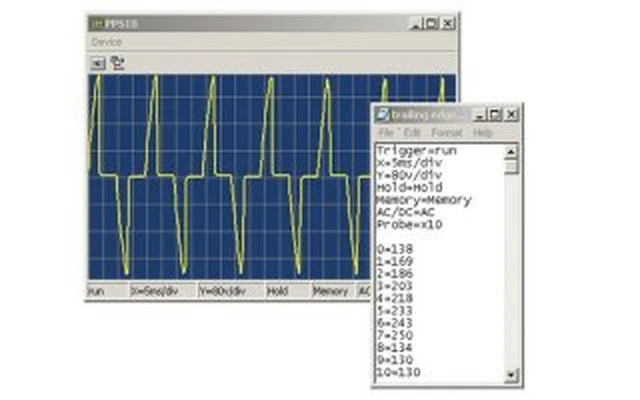640x400 pixels.
Task: Click the '10=130' data line
Action: 398,372
